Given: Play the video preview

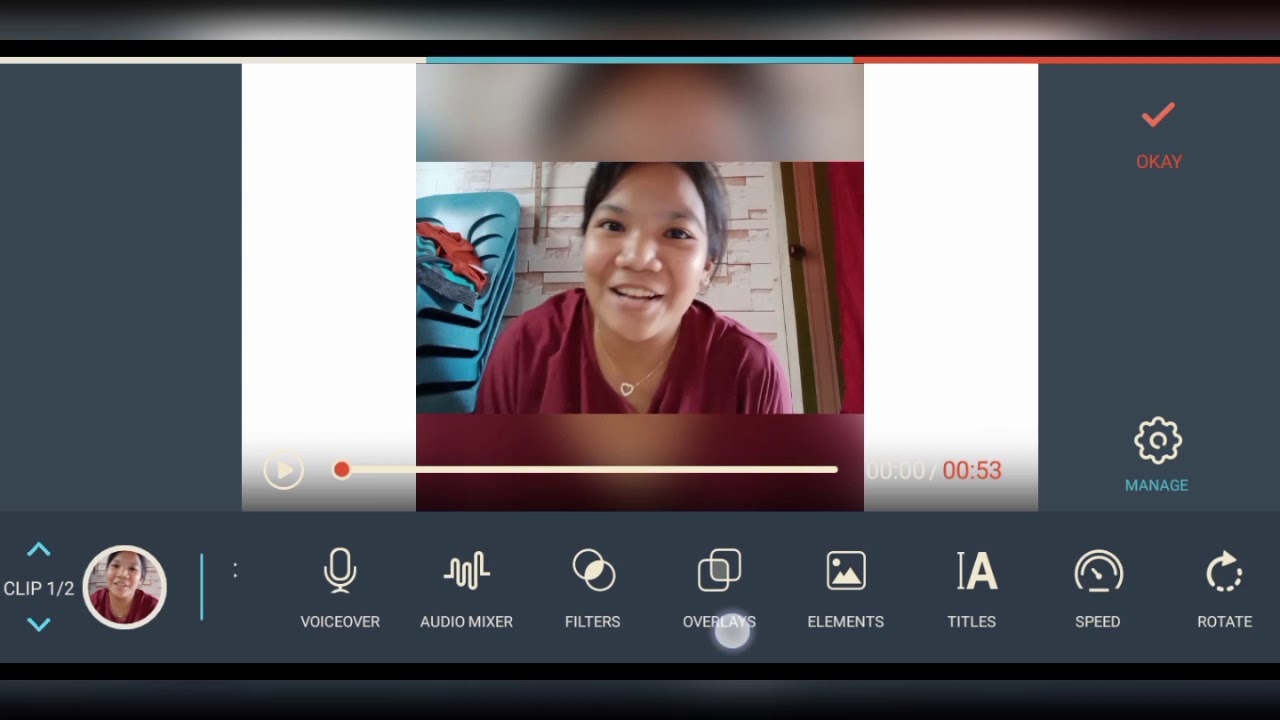Looking at the screenshot, I should (284, 470).
